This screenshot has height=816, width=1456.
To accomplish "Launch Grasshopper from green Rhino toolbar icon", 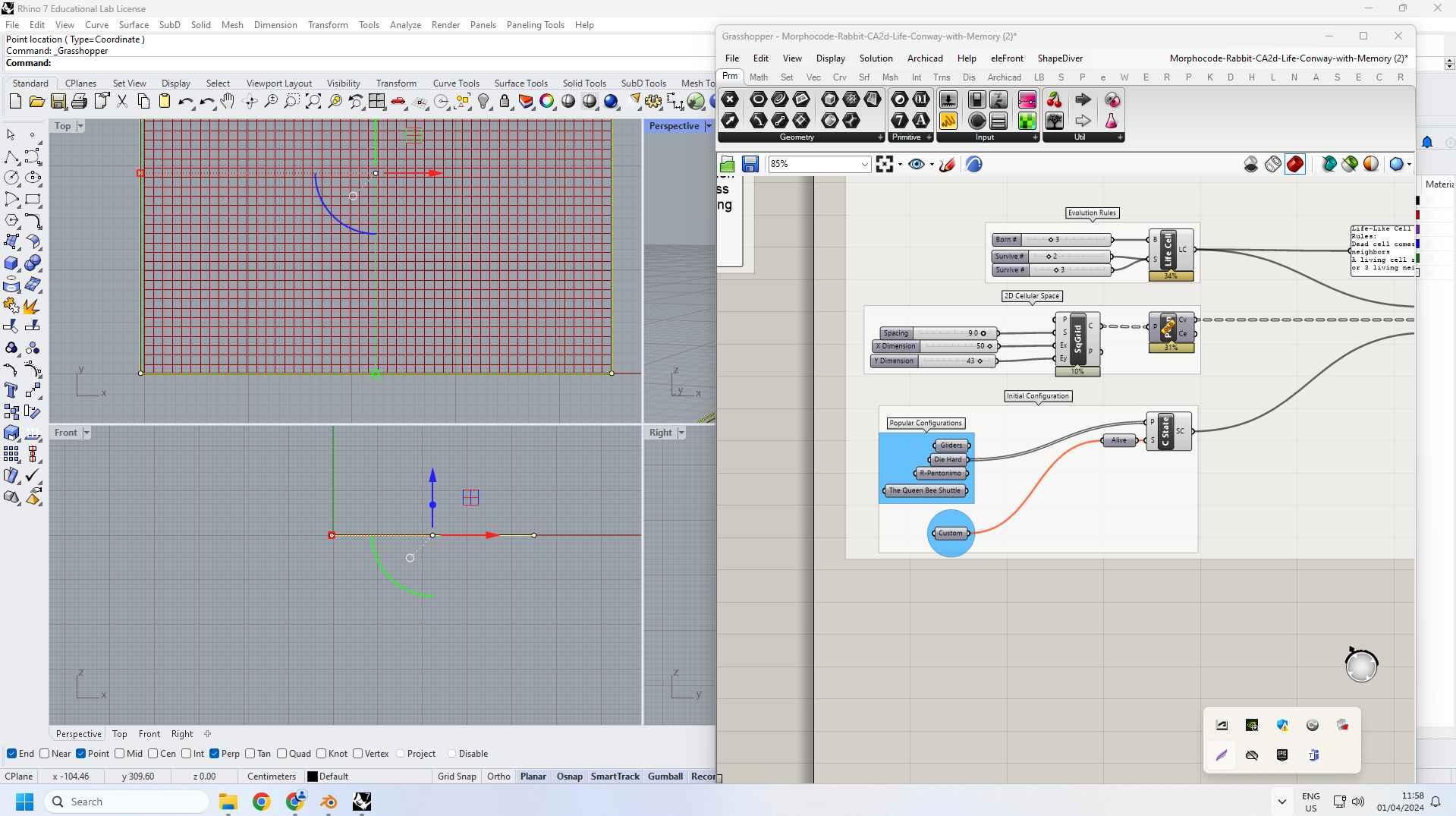I will 696,101.
